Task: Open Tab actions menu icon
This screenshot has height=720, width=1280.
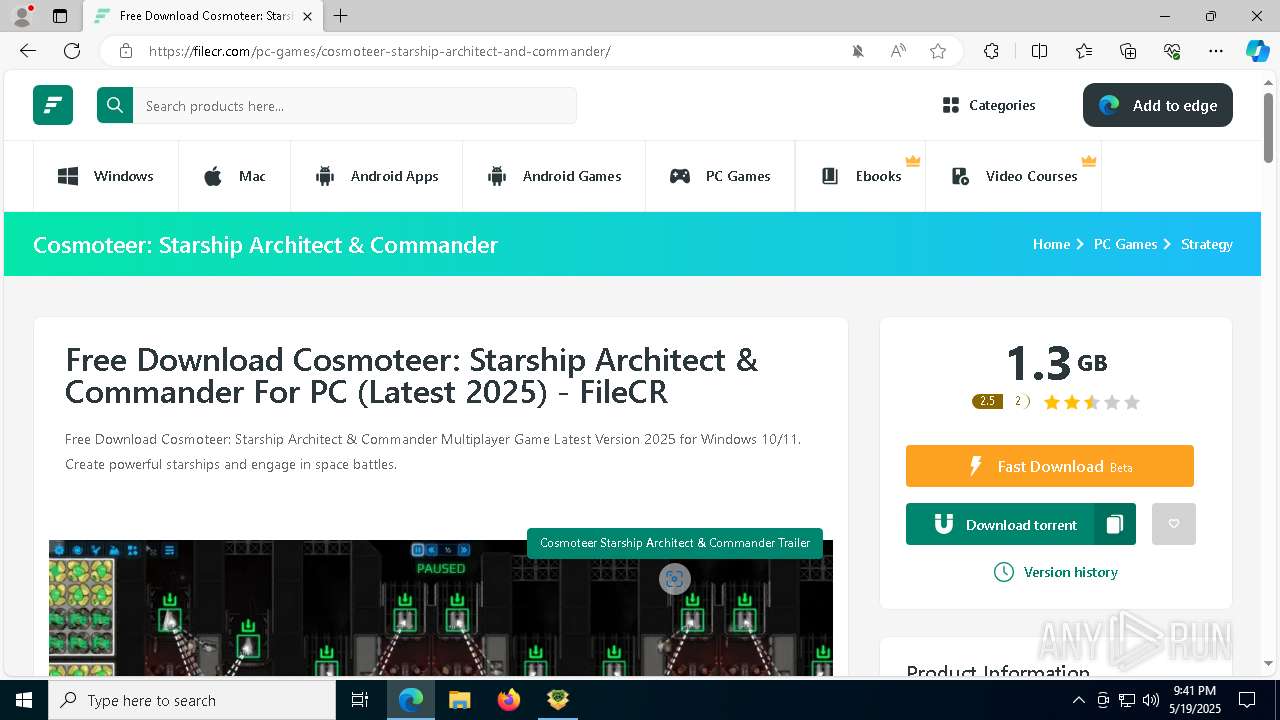Action: click(60, 16)
